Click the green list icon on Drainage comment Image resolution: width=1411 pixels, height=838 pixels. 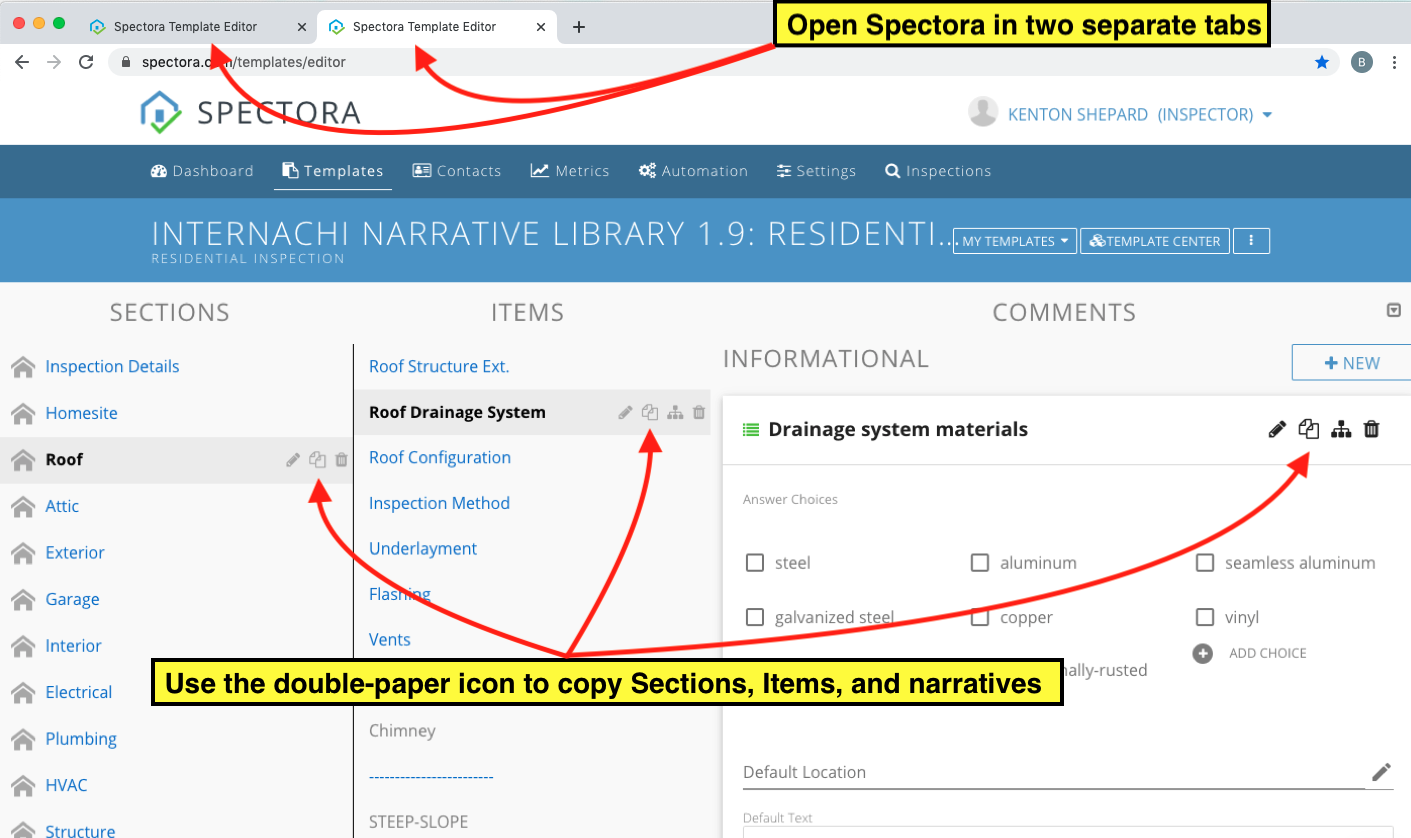(751, 430)
